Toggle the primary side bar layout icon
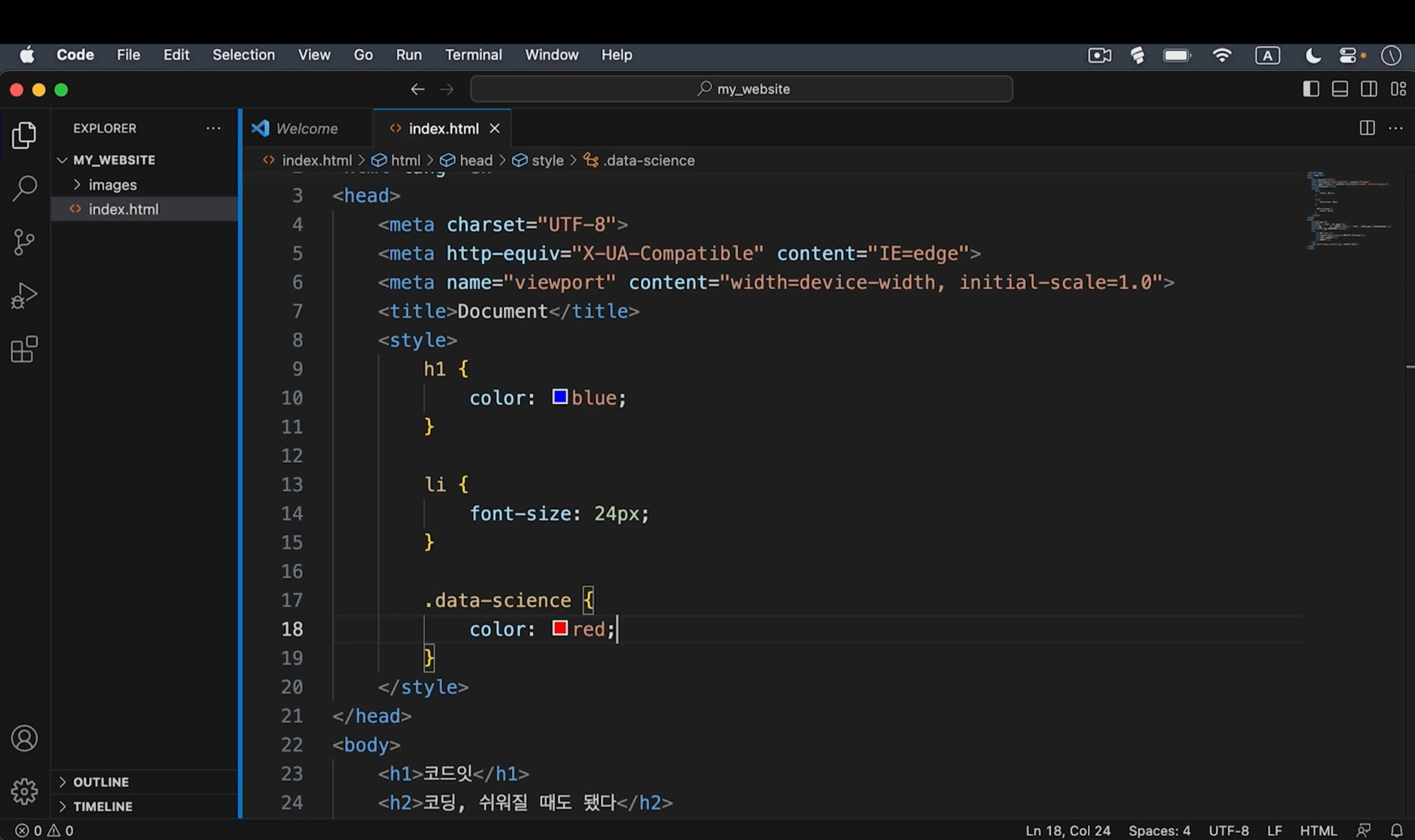 pyautogui.click(x=1311, y=89)
